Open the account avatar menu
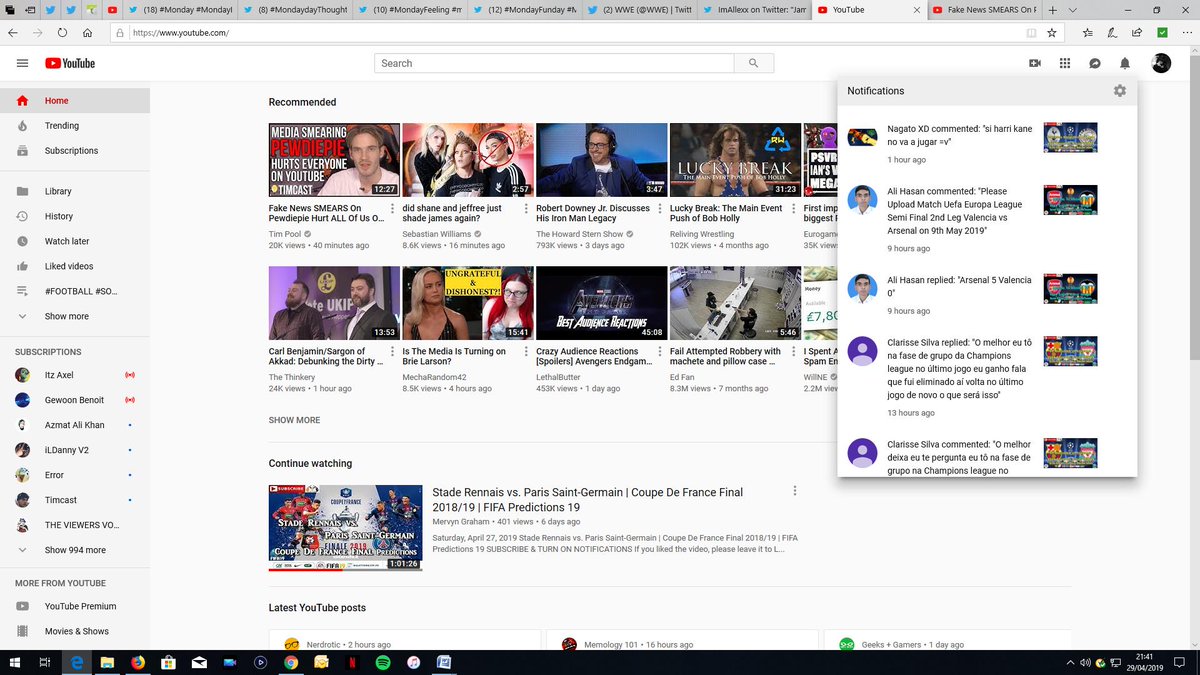 [1160, 63]
